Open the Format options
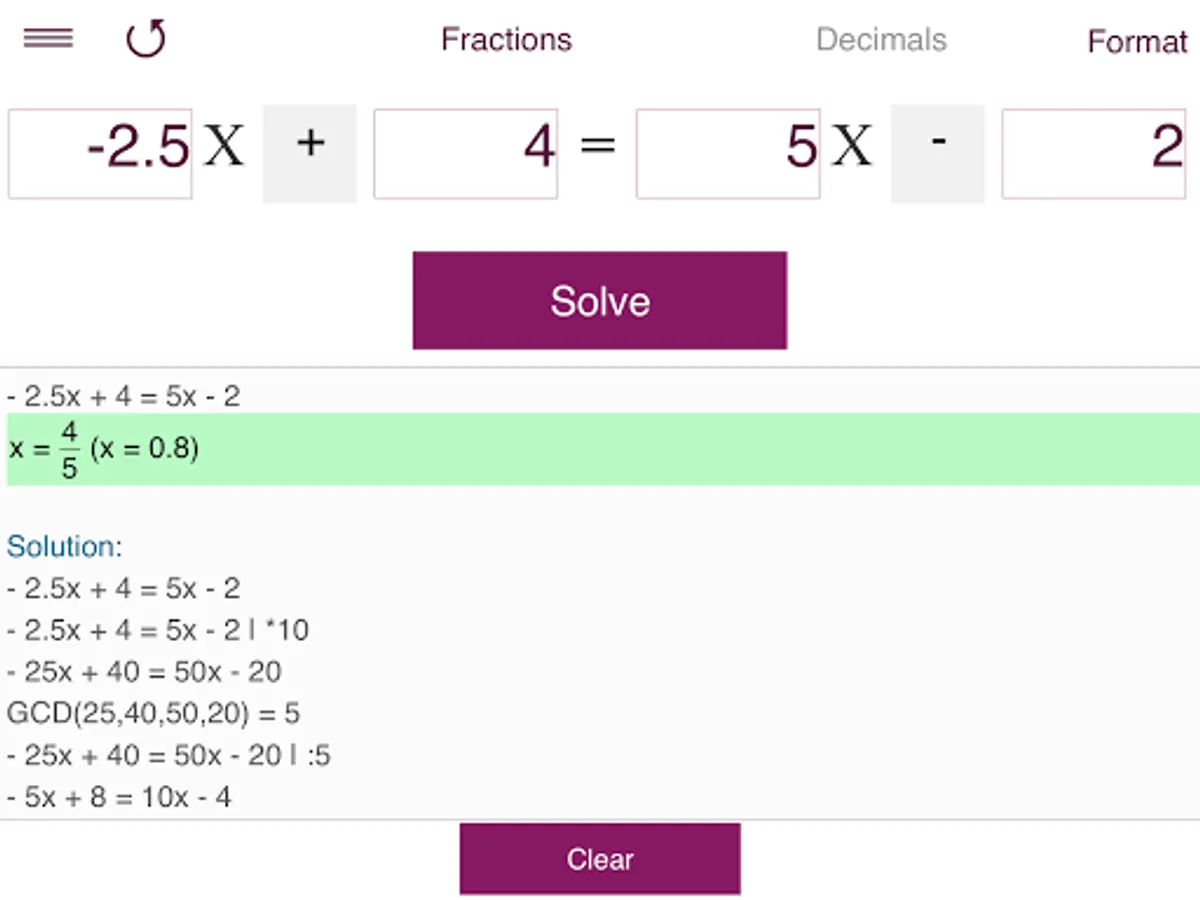The height and width of the screenshot is (900, 1200). click(1137, 42)
